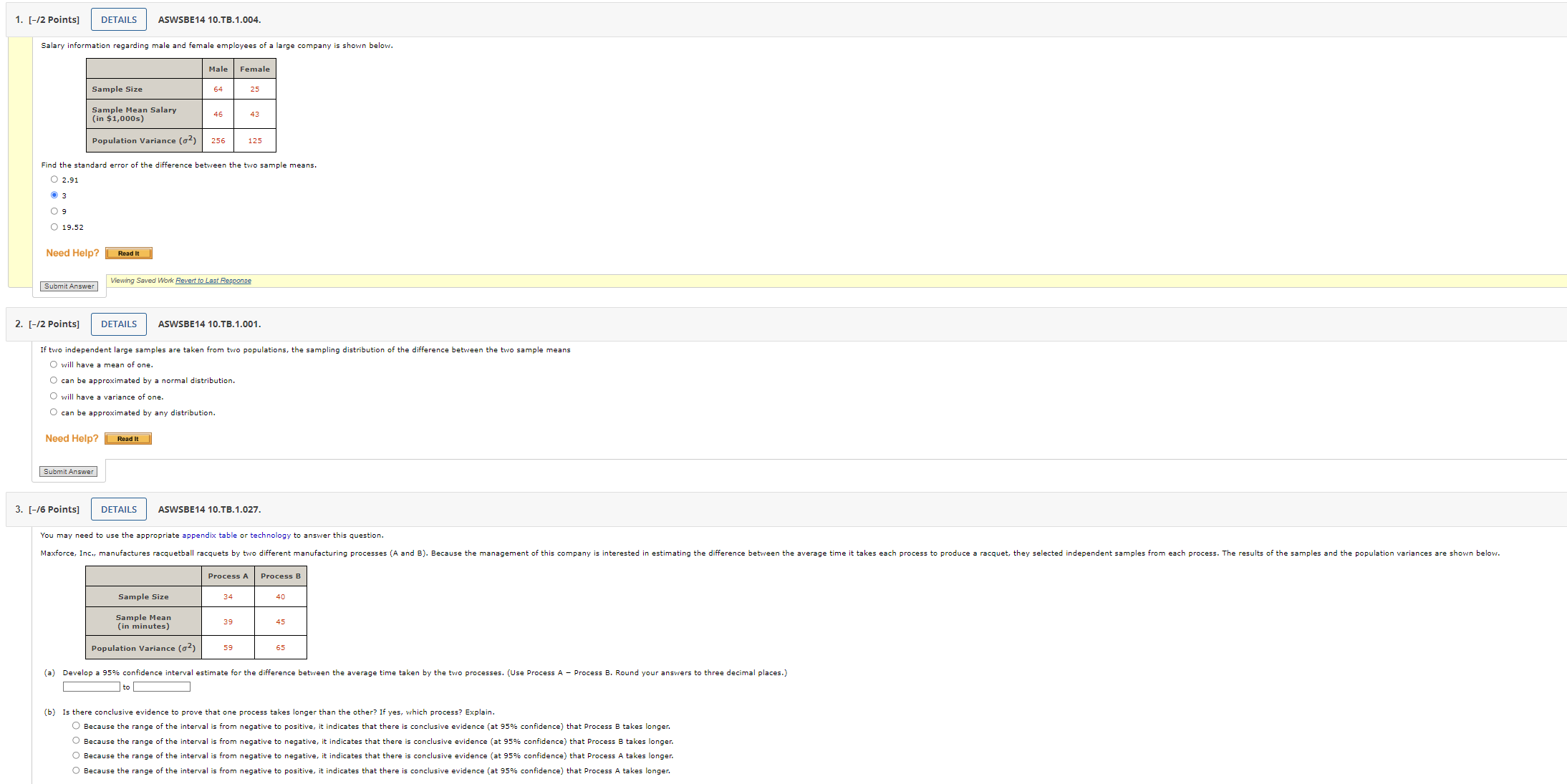Select 'negative to negative... Process B takes longer'

pyautogui.click(x=76, y=741)
